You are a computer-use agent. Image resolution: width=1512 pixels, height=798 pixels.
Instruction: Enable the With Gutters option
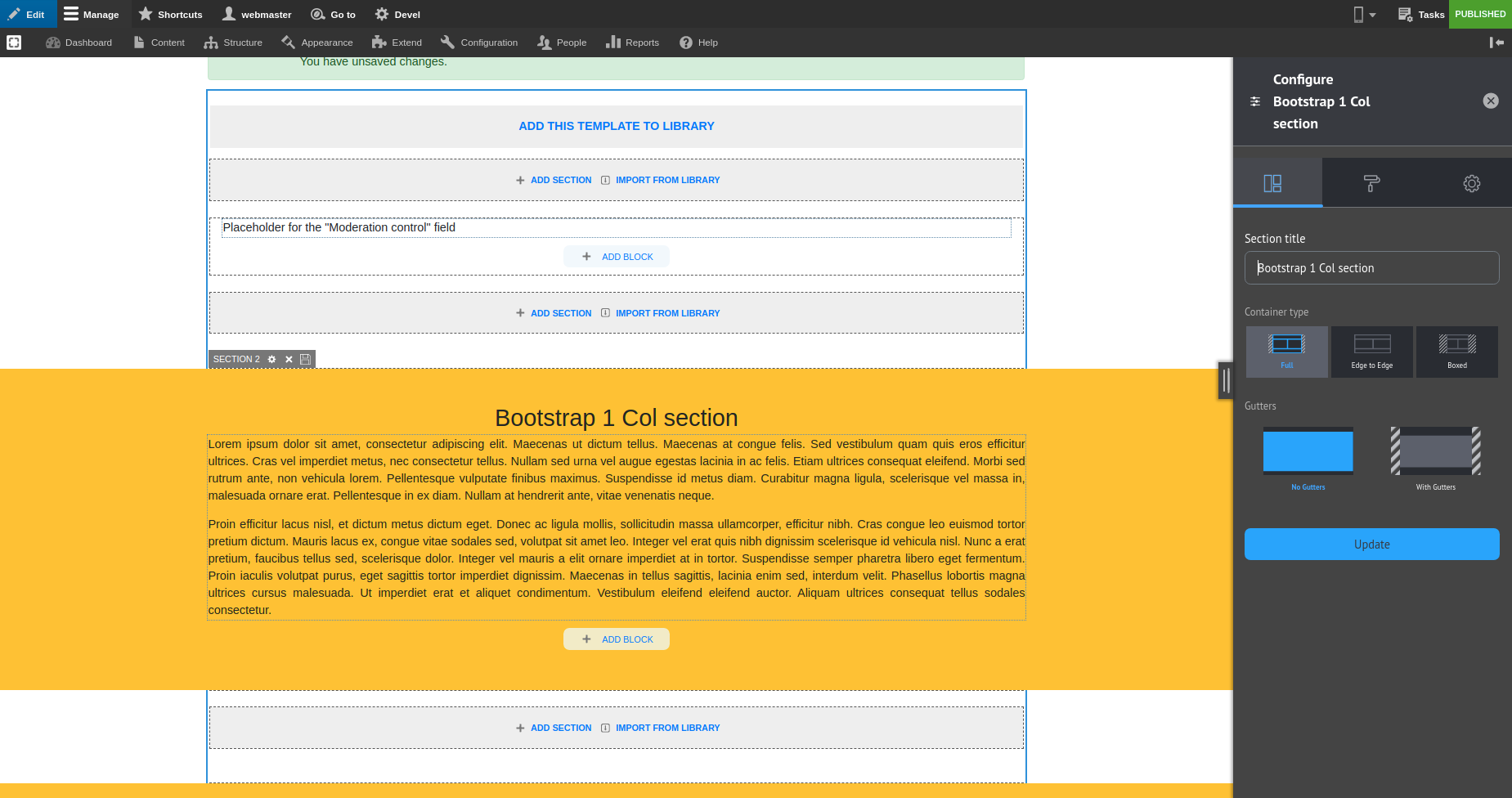(1434, 452)
